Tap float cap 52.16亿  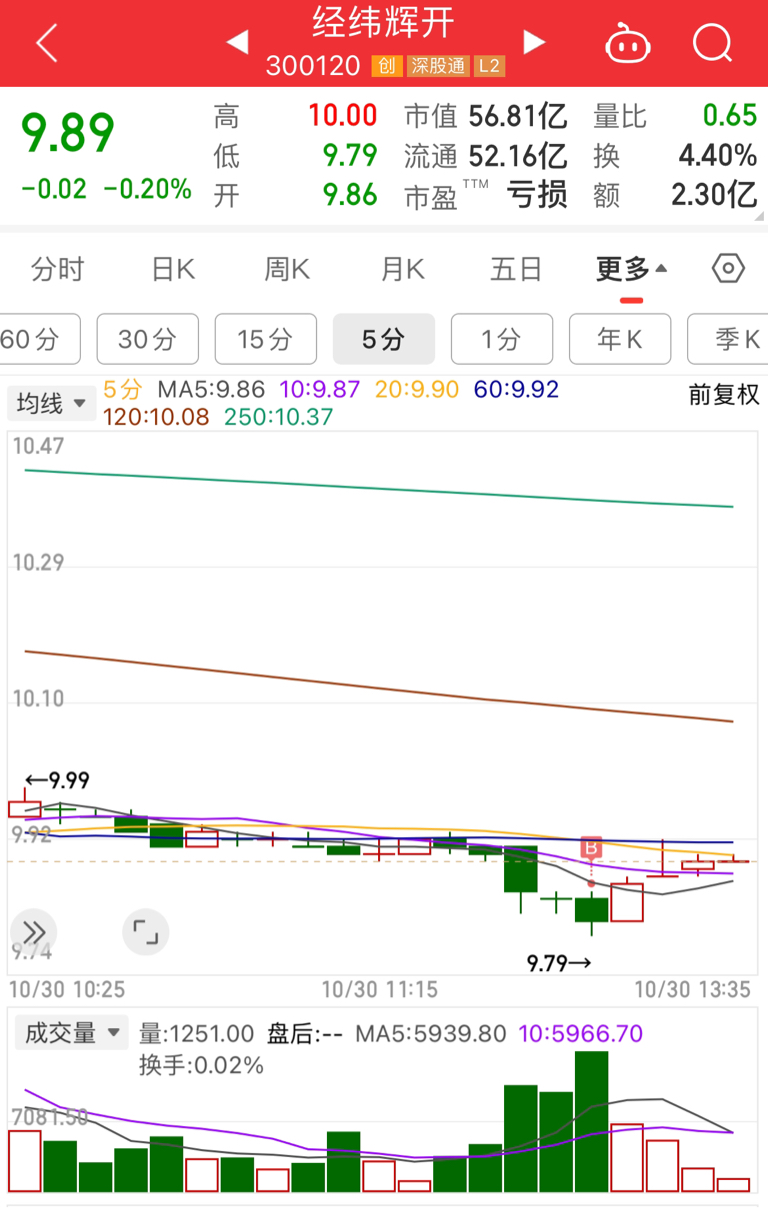coord(518,155)
